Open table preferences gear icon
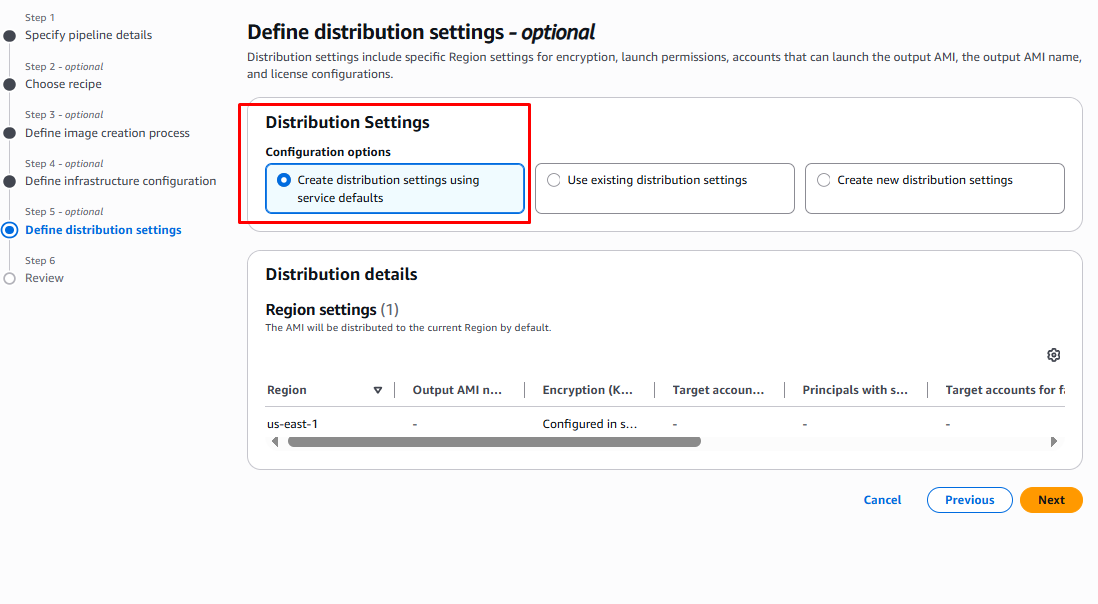This screenshot has width=1098, height=604. click(x=1053, y=355)
